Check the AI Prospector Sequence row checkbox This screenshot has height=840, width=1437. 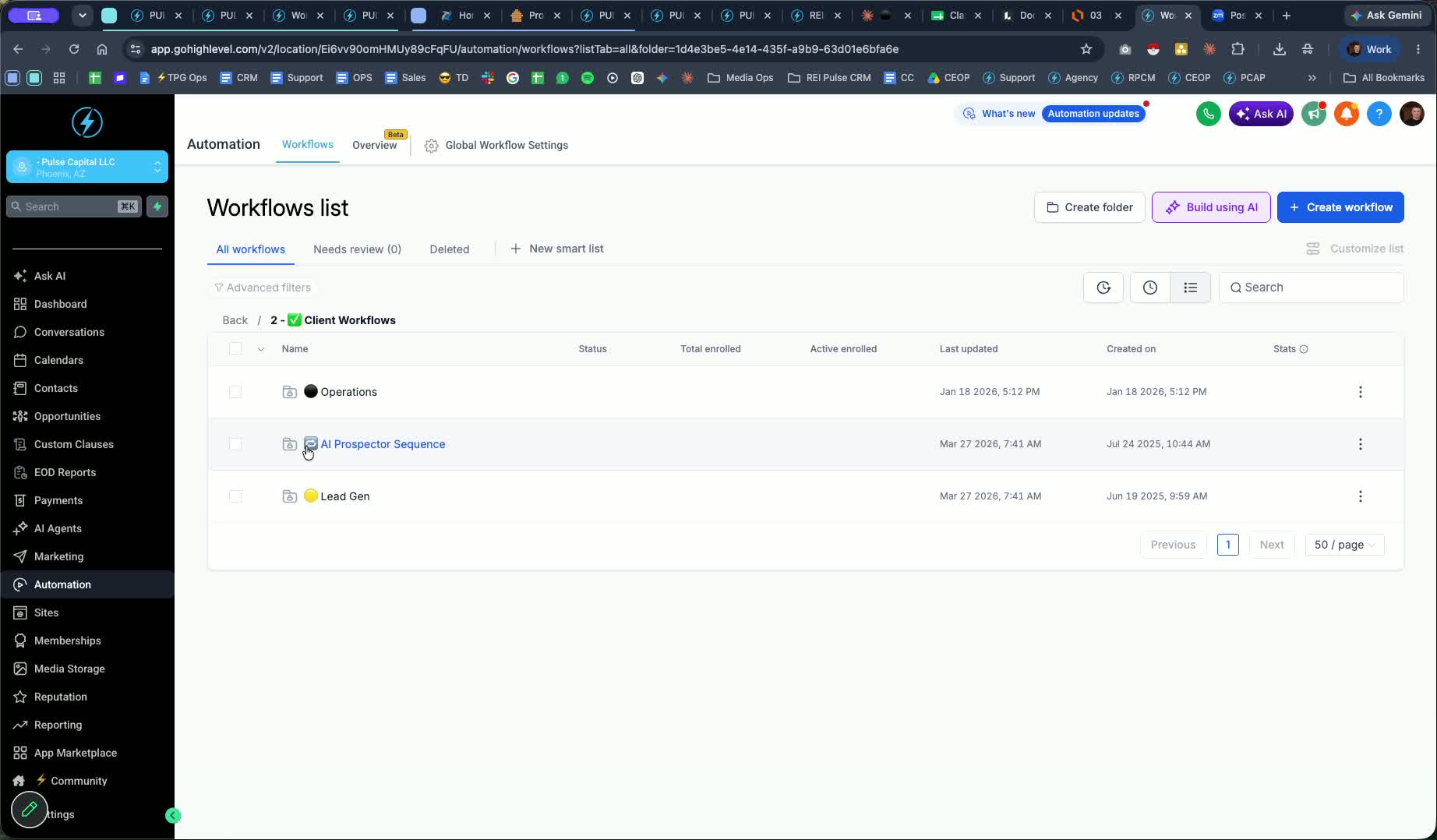tap(235, 444)
